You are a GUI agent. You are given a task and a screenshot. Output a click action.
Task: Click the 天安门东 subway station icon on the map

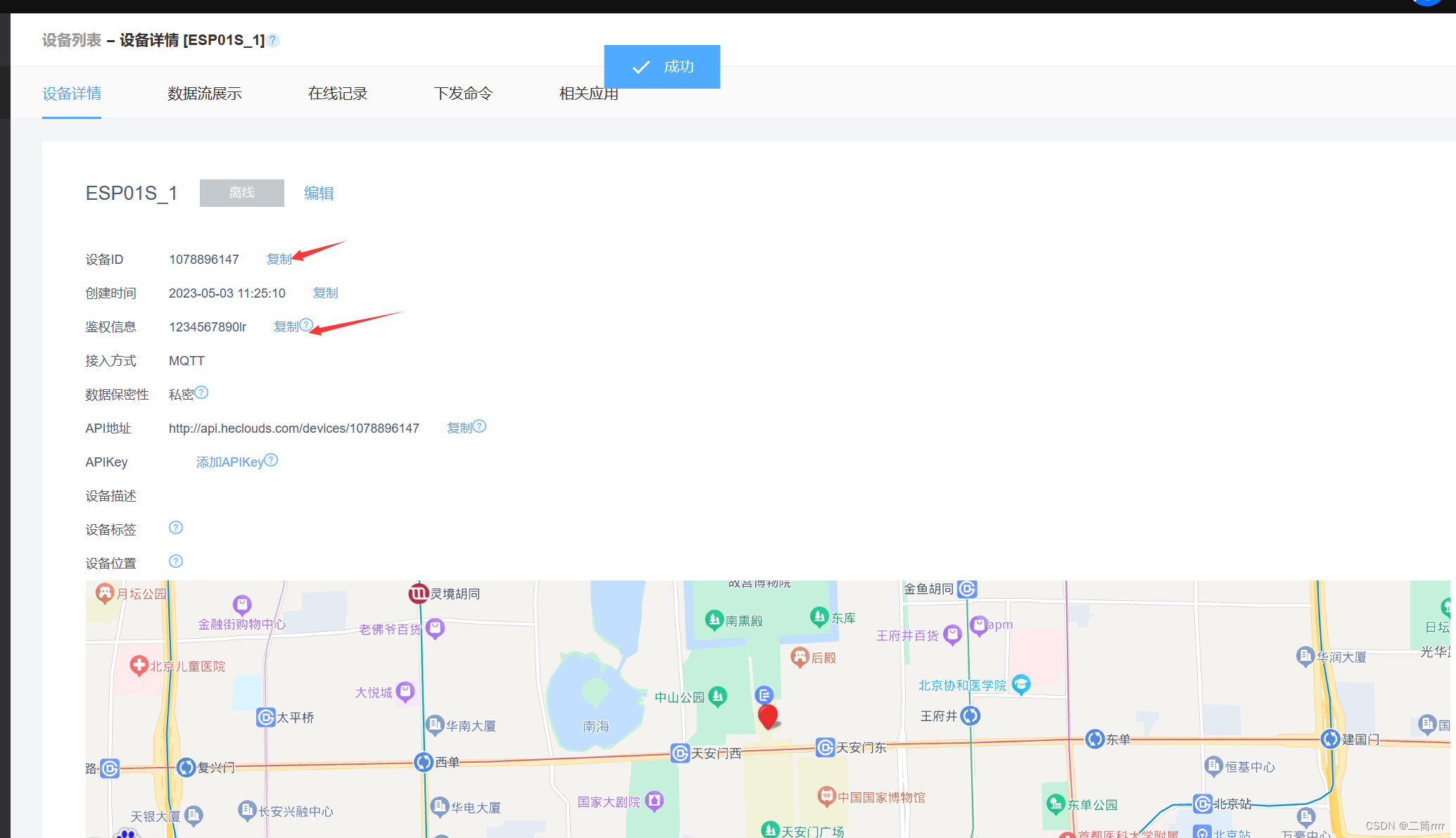[x=825, y=747]
